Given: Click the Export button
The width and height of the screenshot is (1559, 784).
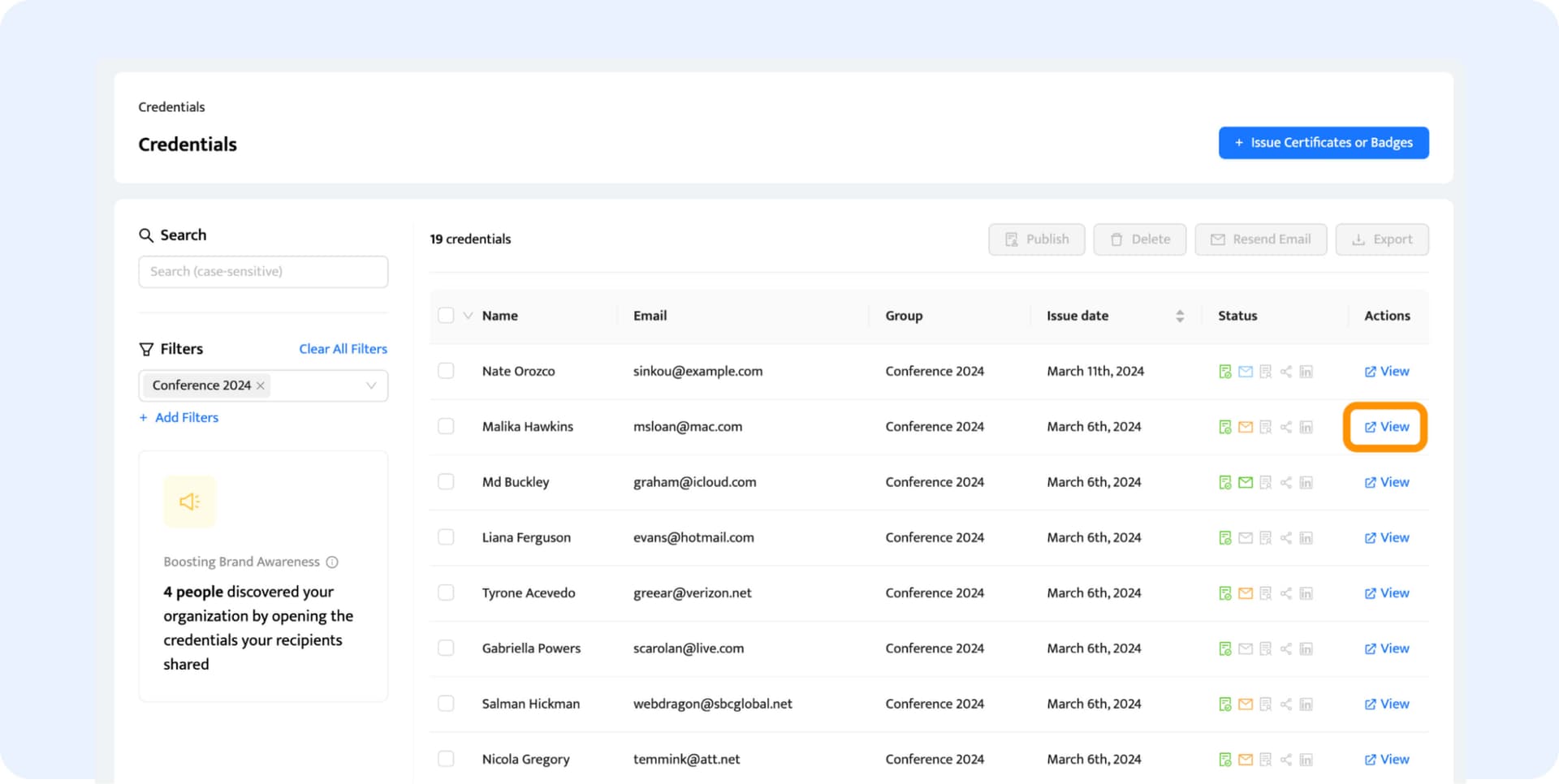Looking at the screenshot, I should [x=1381, y=239].
